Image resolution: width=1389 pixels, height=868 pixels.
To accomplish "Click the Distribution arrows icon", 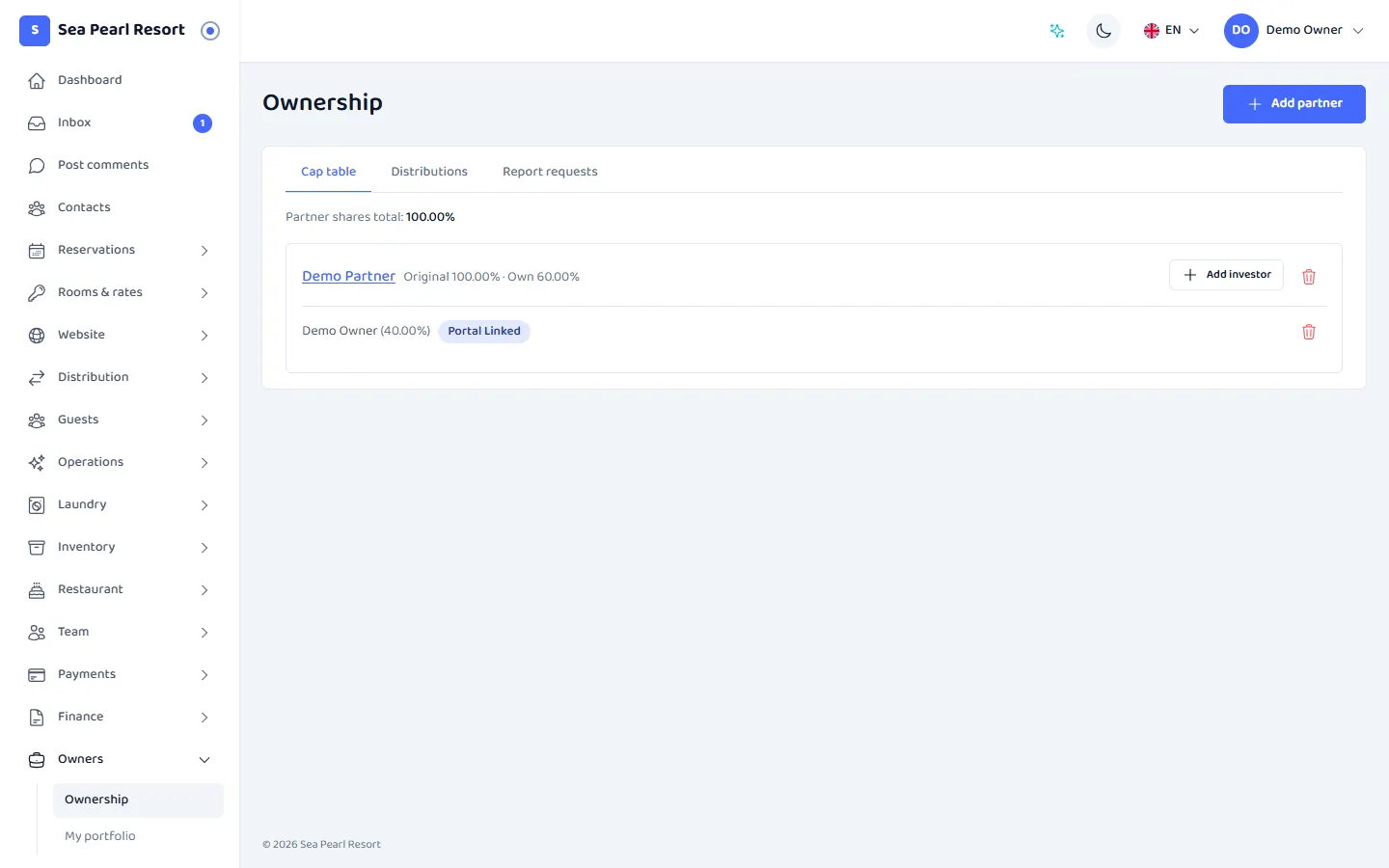I will coord(37,378).
